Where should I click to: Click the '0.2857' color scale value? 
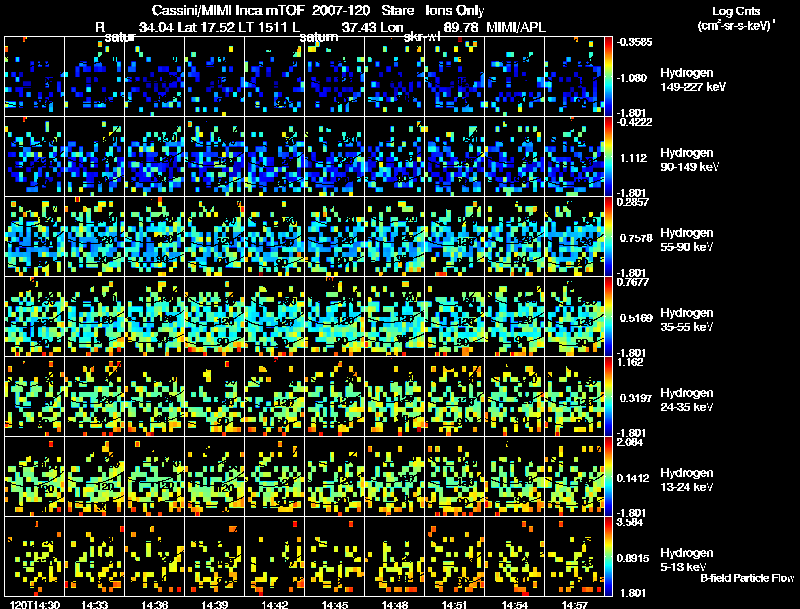[633, 201]
